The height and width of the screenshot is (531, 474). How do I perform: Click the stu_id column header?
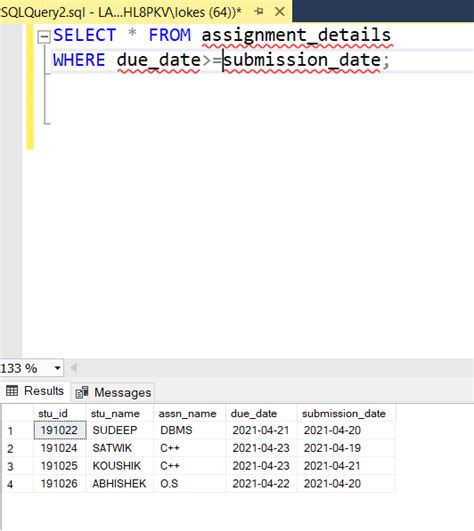[x=60, y=413]
